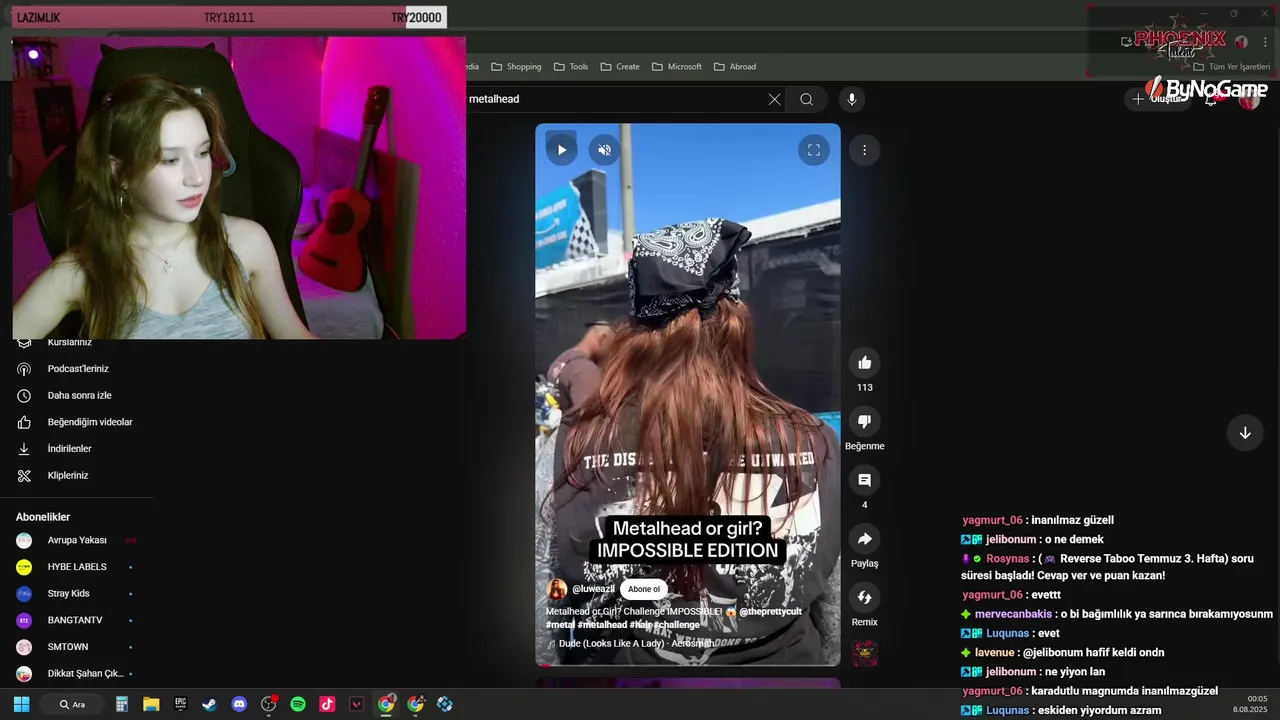Open the Abroad bookmarks folder
Viewport: 1280px width, 720px height.
[735, 67]
